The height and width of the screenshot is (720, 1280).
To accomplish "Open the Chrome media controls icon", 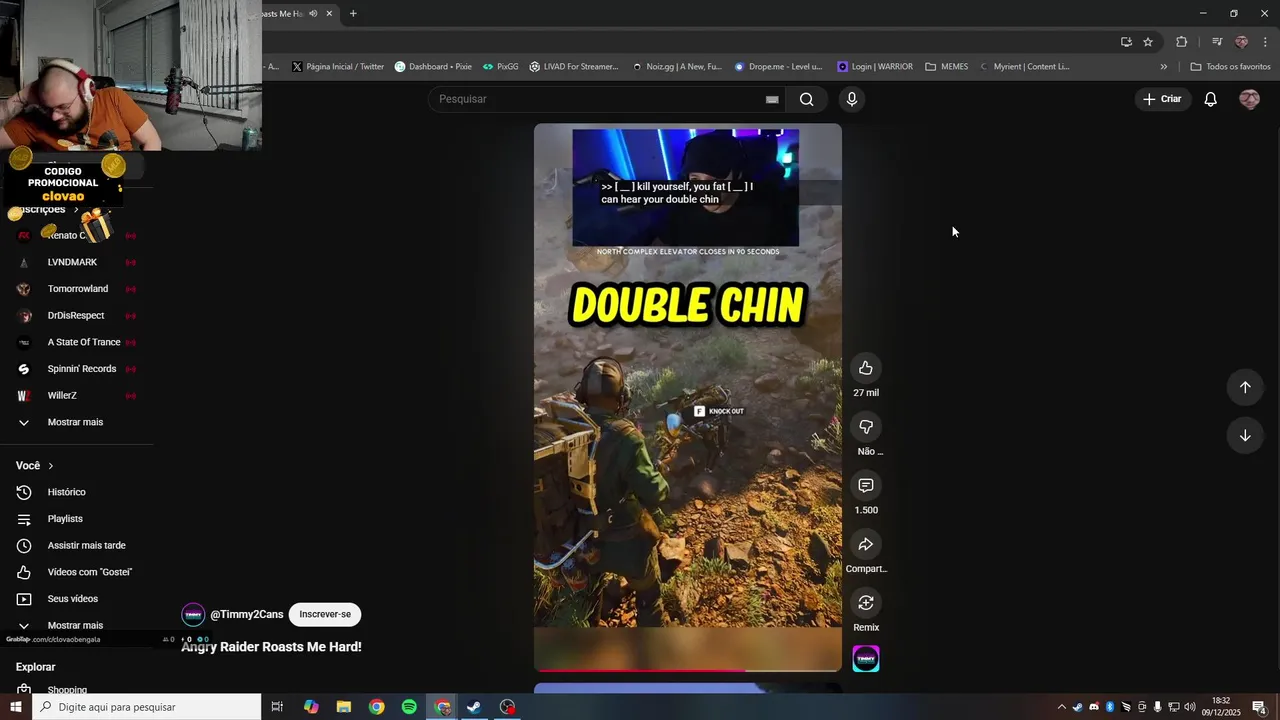I will pos(1217,42).
